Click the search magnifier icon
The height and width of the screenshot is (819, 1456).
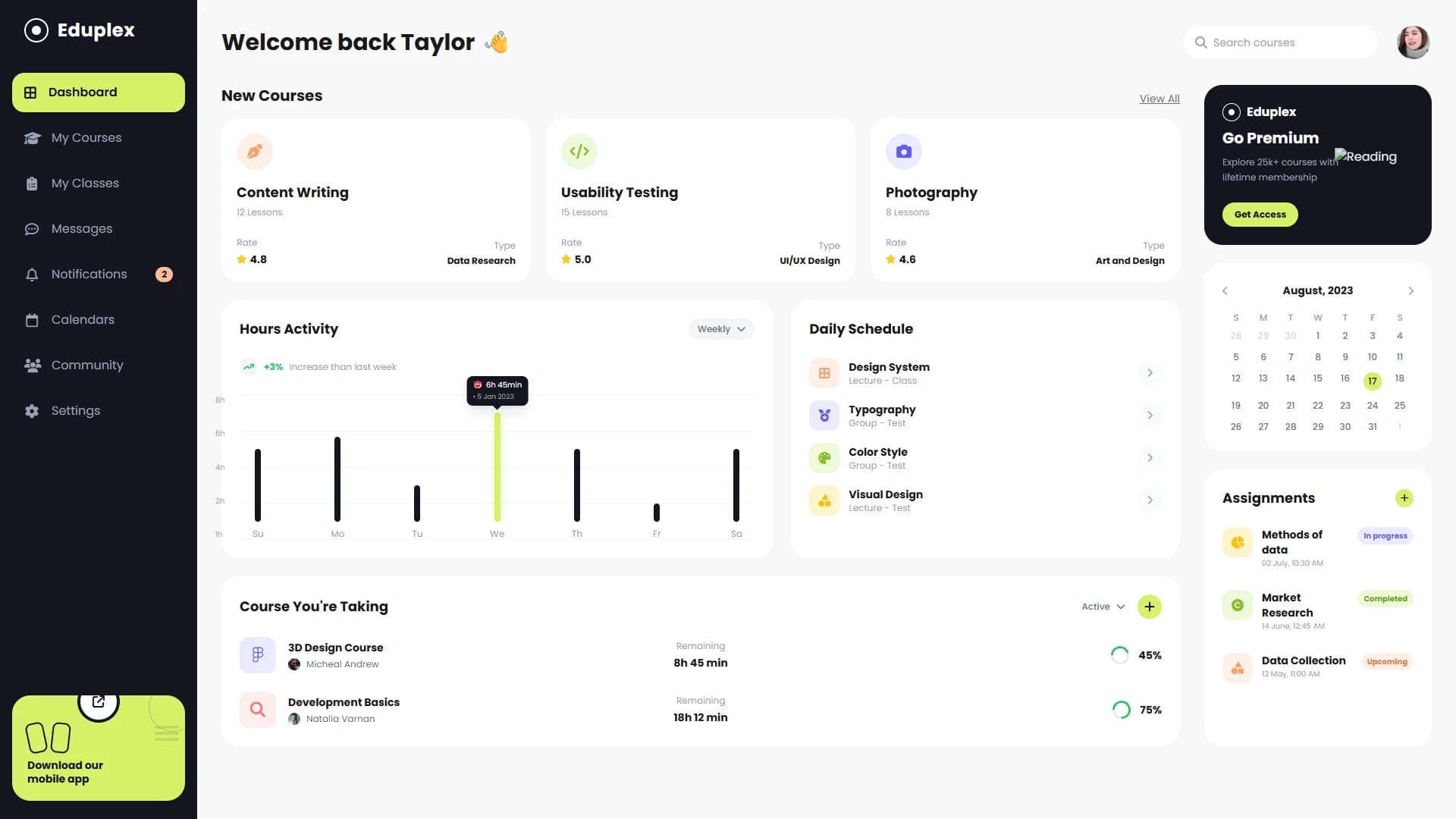(x=1201, y=42)
